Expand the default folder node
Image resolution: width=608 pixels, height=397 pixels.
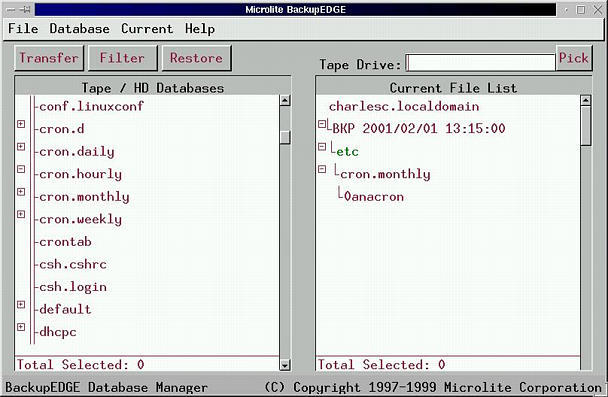pyautogui.click(x=21, y=304)
